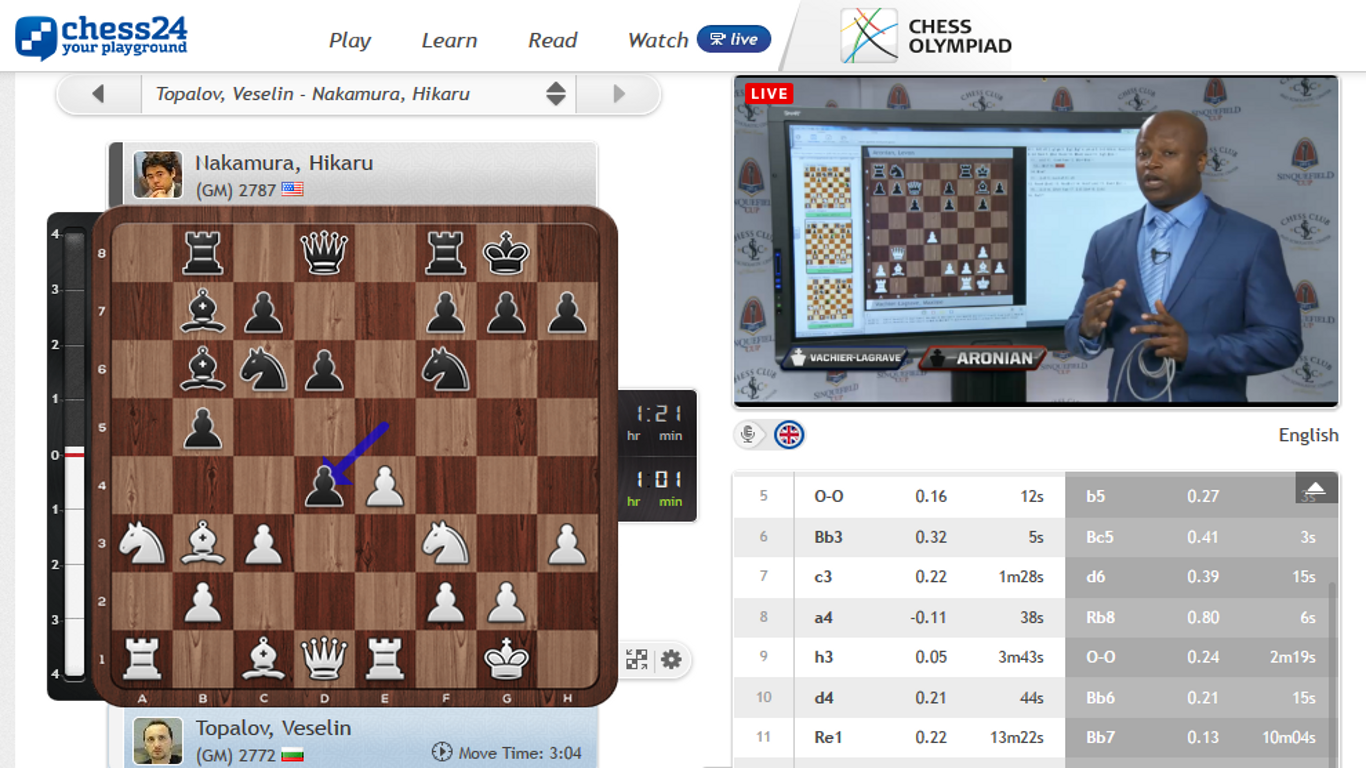The image size is (1366, 768).
Task: Select the black pawn on b5
Action: point(203,428)
